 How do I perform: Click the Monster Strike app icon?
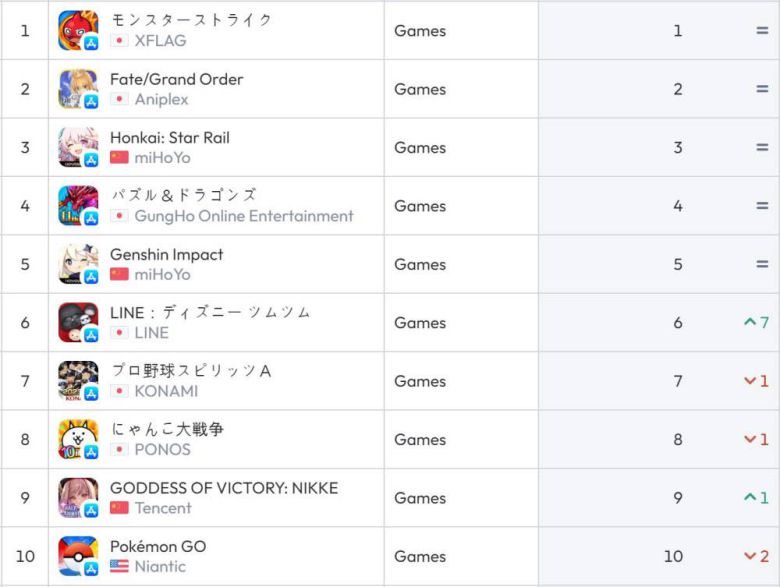(x=78, y=30)
